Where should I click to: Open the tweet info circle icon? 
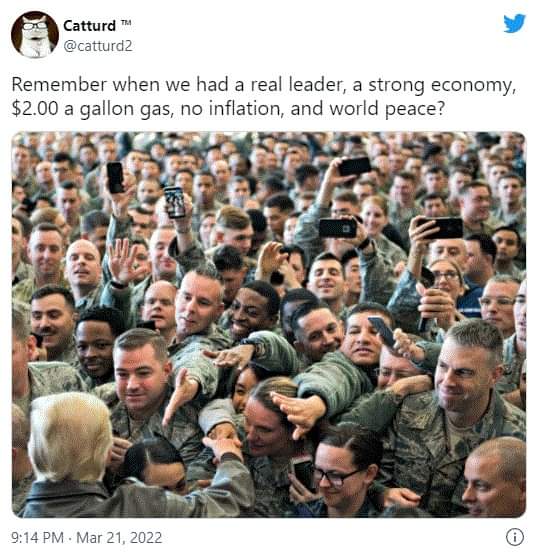coord(514,537)
